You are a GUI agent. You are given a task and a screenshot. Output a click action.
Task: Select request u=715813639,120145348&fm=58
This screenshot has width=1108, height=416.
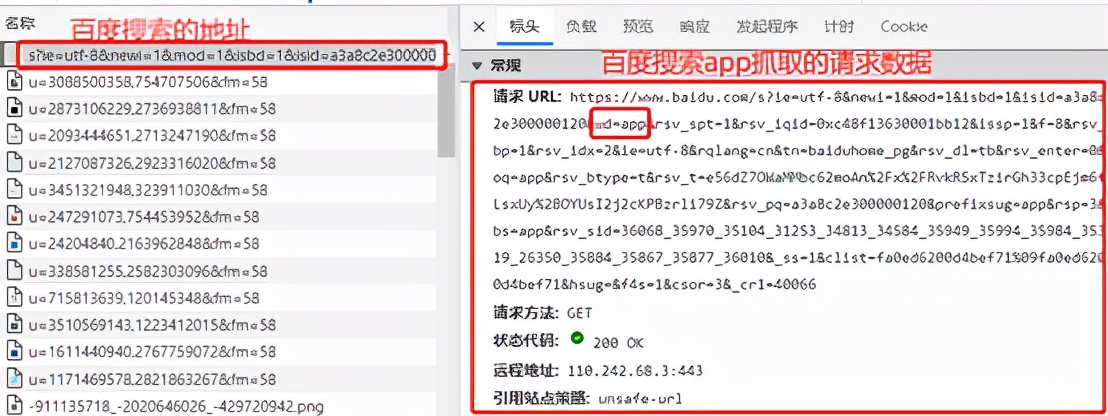coord(144,297)
